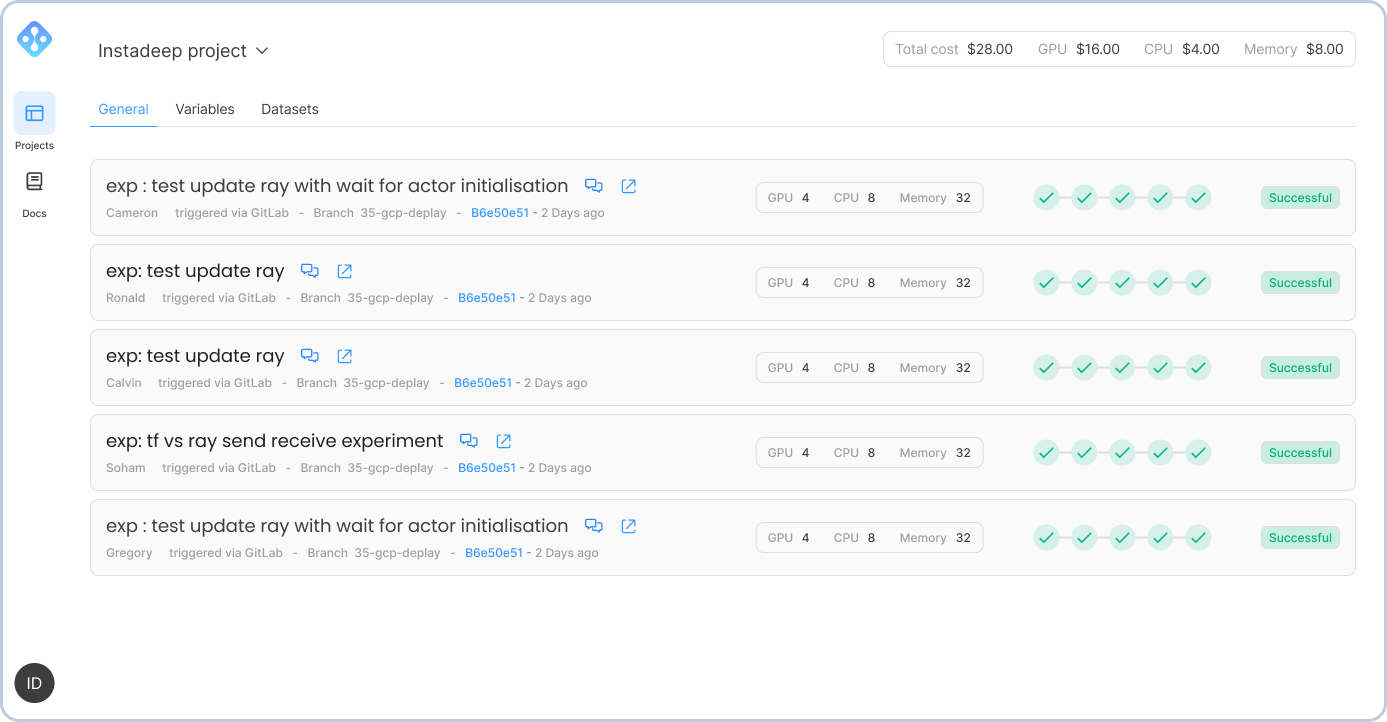Click last pipeline step check in Cameron's row

[x=1198, y=198]
